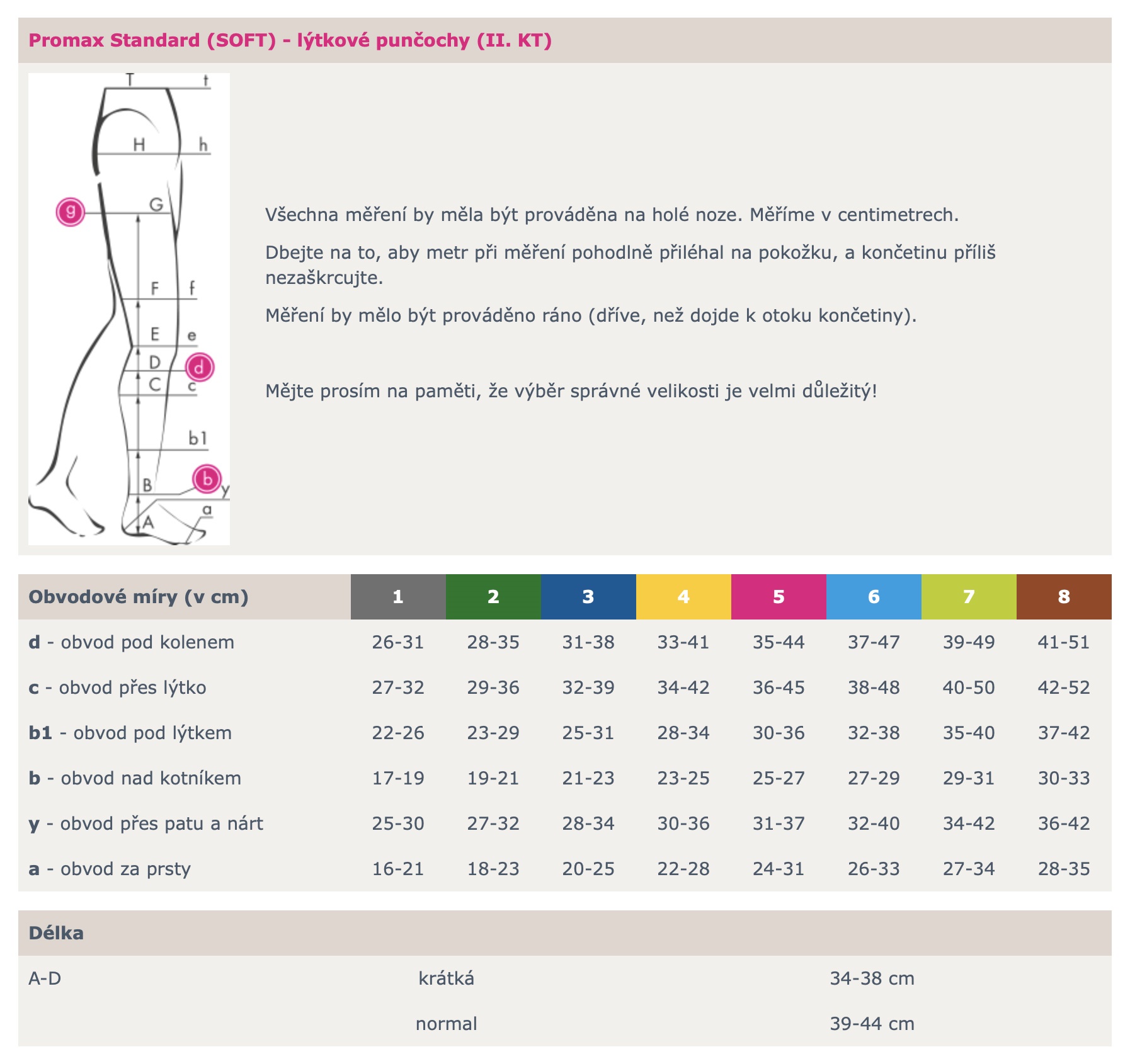Click cell '23-25' in the b row
1130x1064 pixels.
tap(683, 778)
